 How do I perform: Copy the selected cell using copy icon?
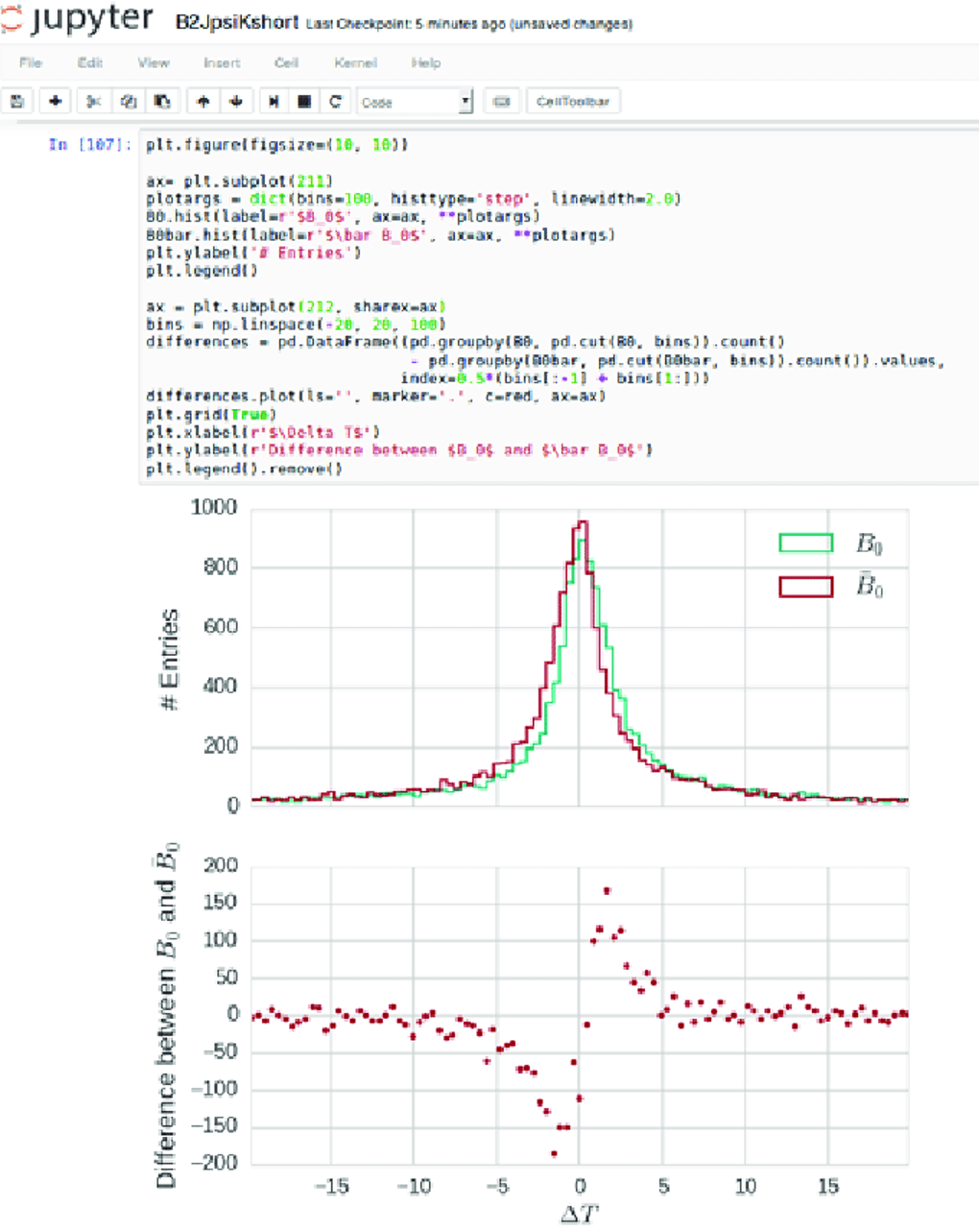coord(129,101)
